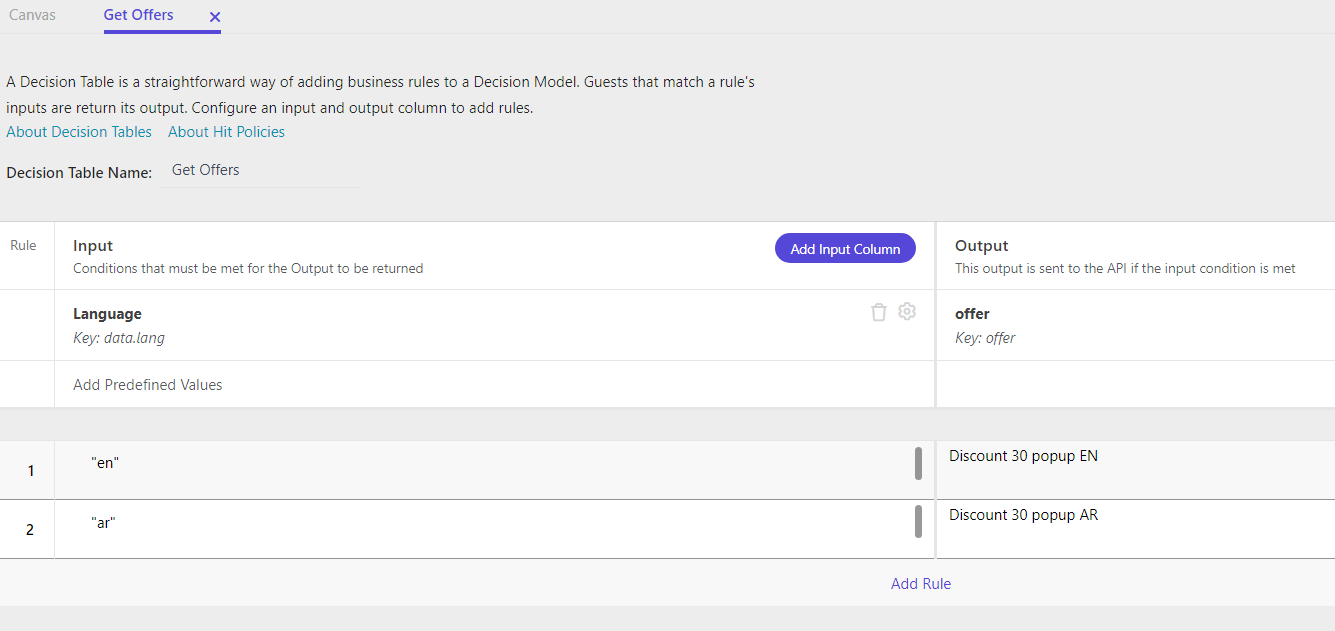Select row number 2 in the Rule column
The width and height of the screenshot is (1335, 631).
pos(30,529)
